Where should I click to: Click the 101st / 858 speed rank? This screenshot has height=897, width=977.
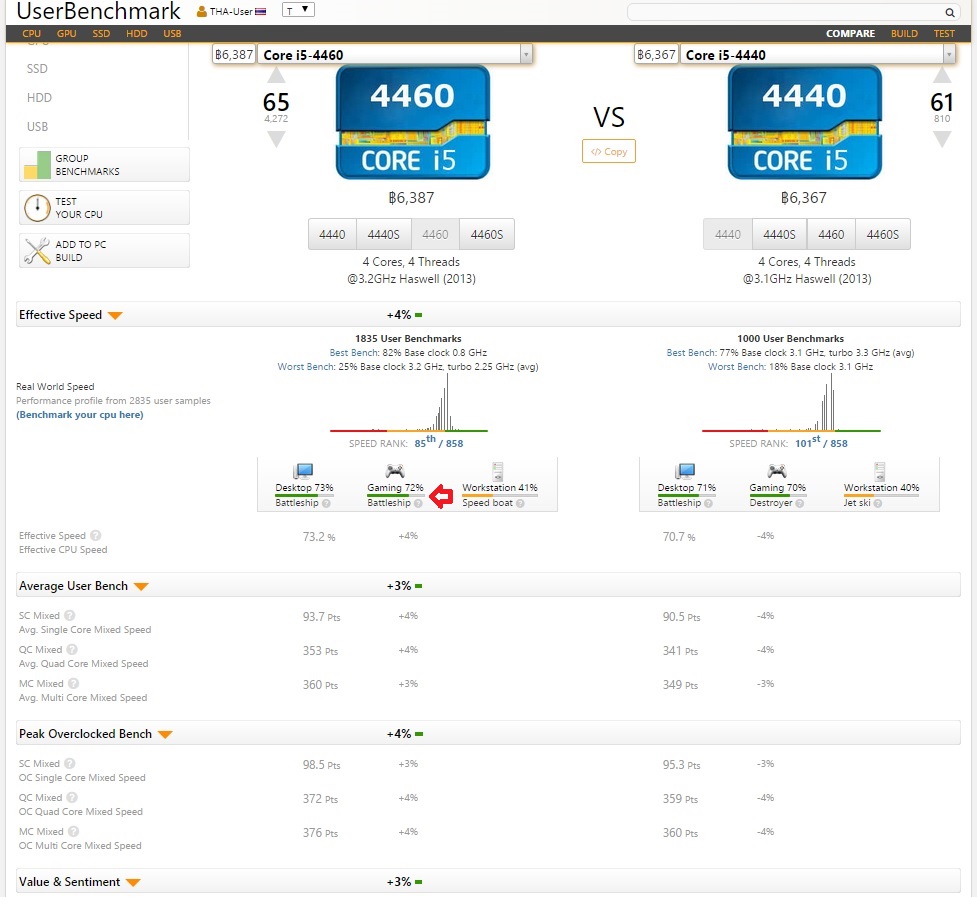tap(821, 442)
